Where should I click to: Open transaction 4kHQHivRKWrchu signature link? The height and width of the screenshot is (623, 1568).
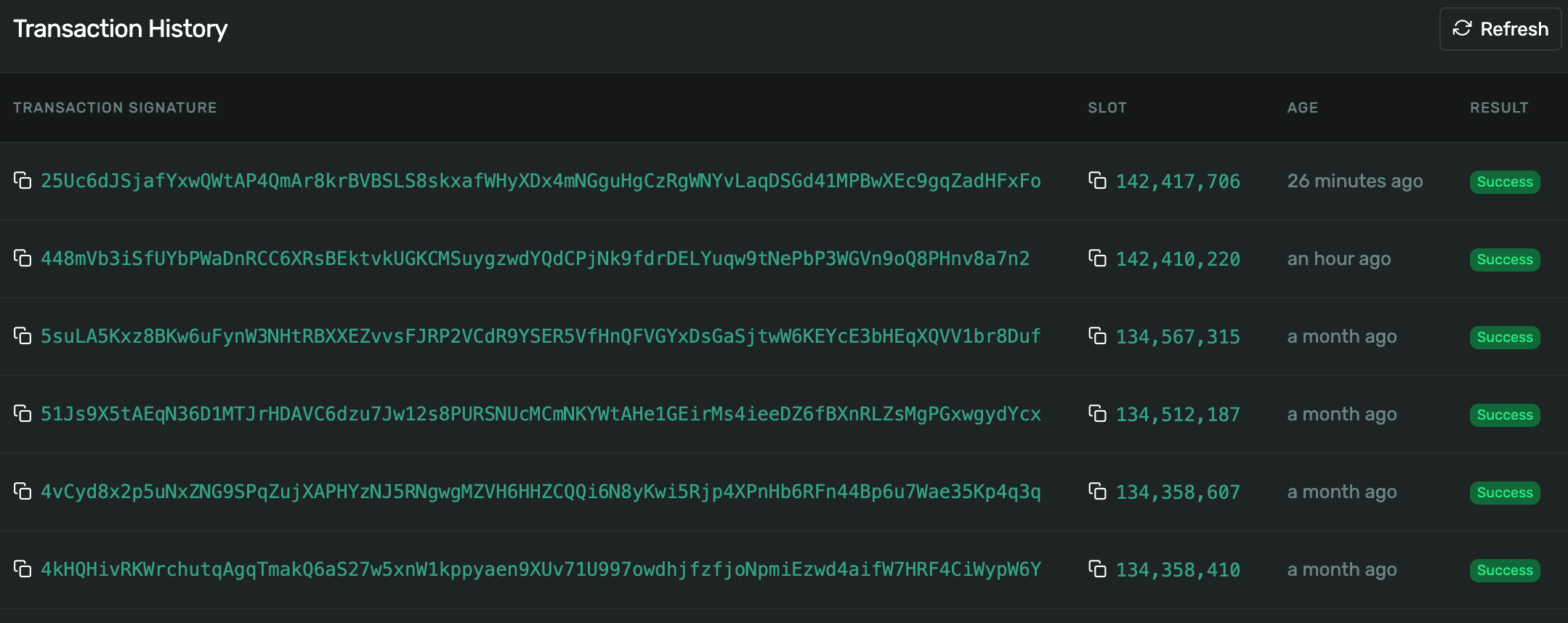[541, 569]
